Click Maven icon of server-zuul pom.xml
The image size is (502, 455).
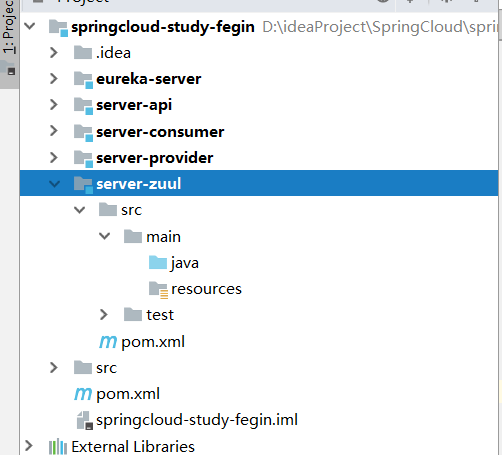[x=108, y=342]
